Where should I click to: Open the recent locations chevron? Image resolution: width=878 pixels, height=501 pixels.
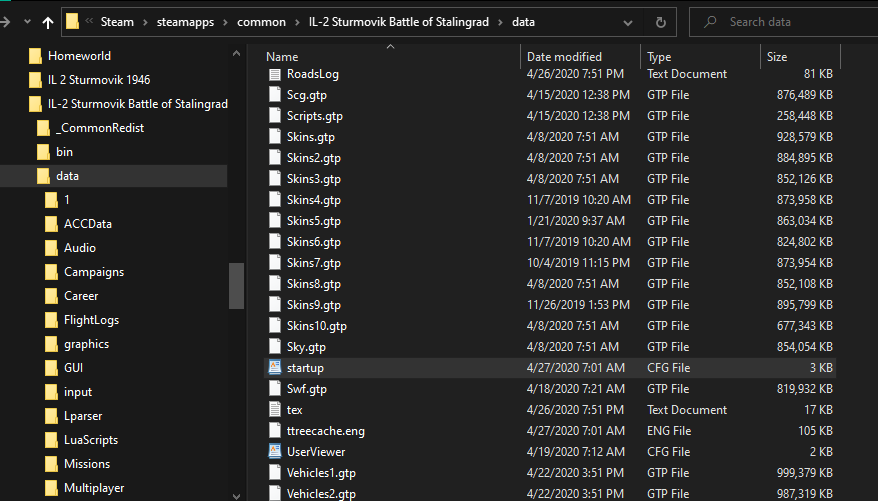(x=27, y=22)
